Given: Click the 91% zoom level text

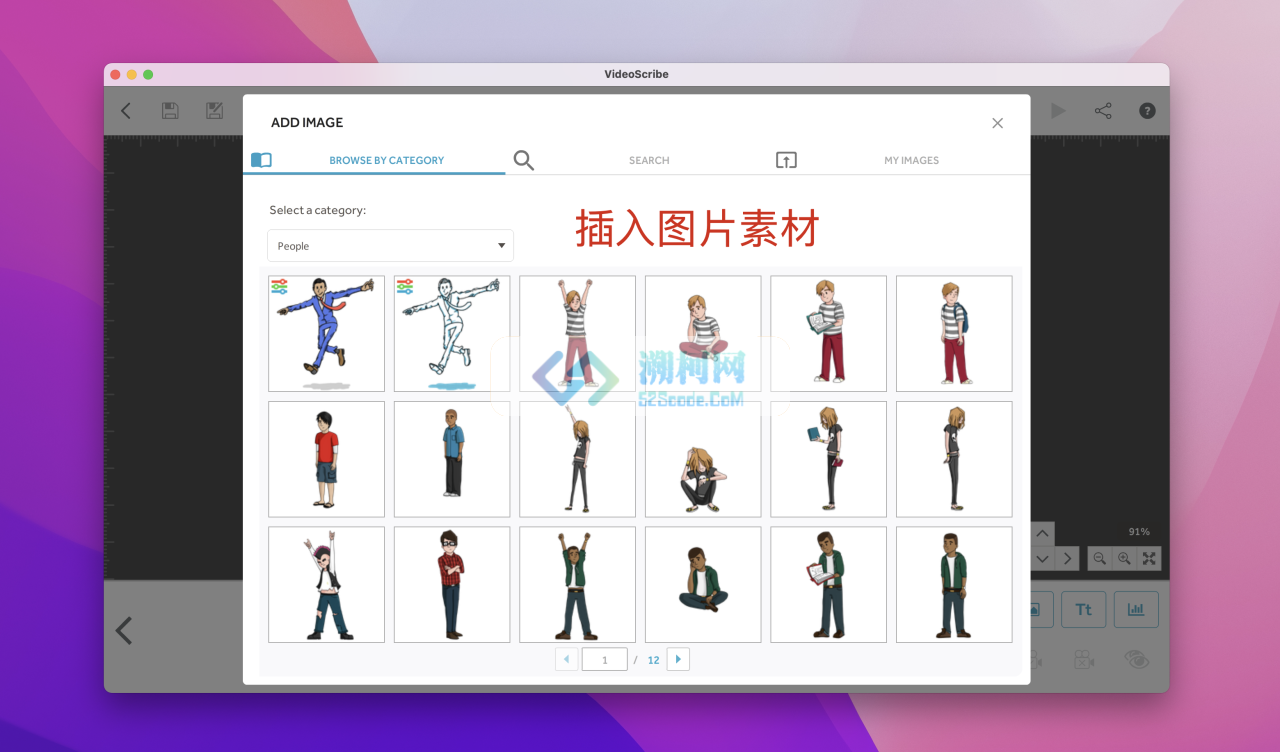Looking at the screenshot, I should pos(1139,532).
